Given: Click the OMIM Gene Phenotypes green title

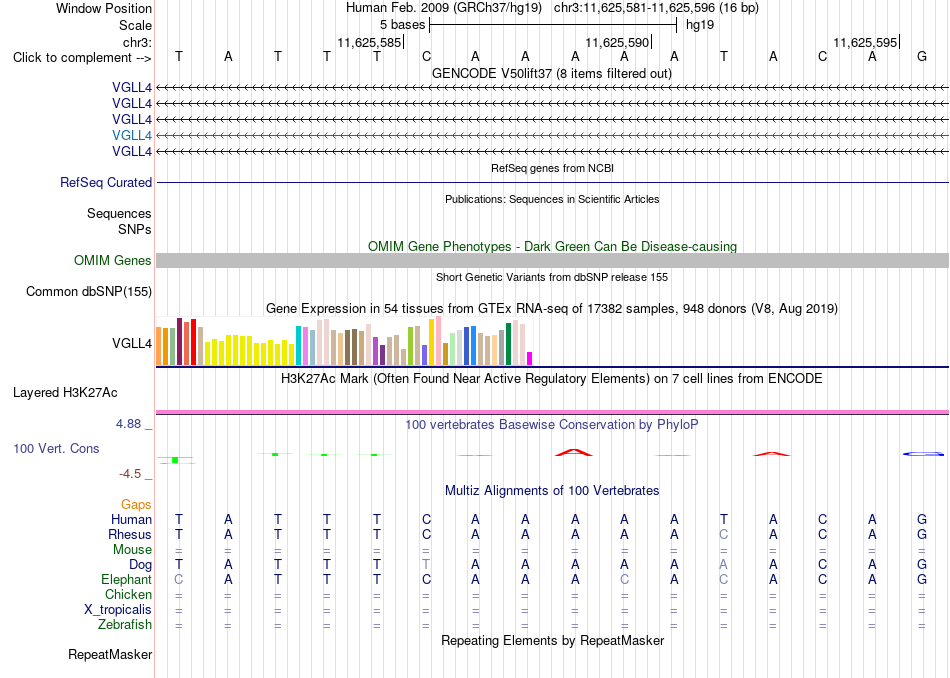Looking at the screenshot, I should tap(552, 247).
